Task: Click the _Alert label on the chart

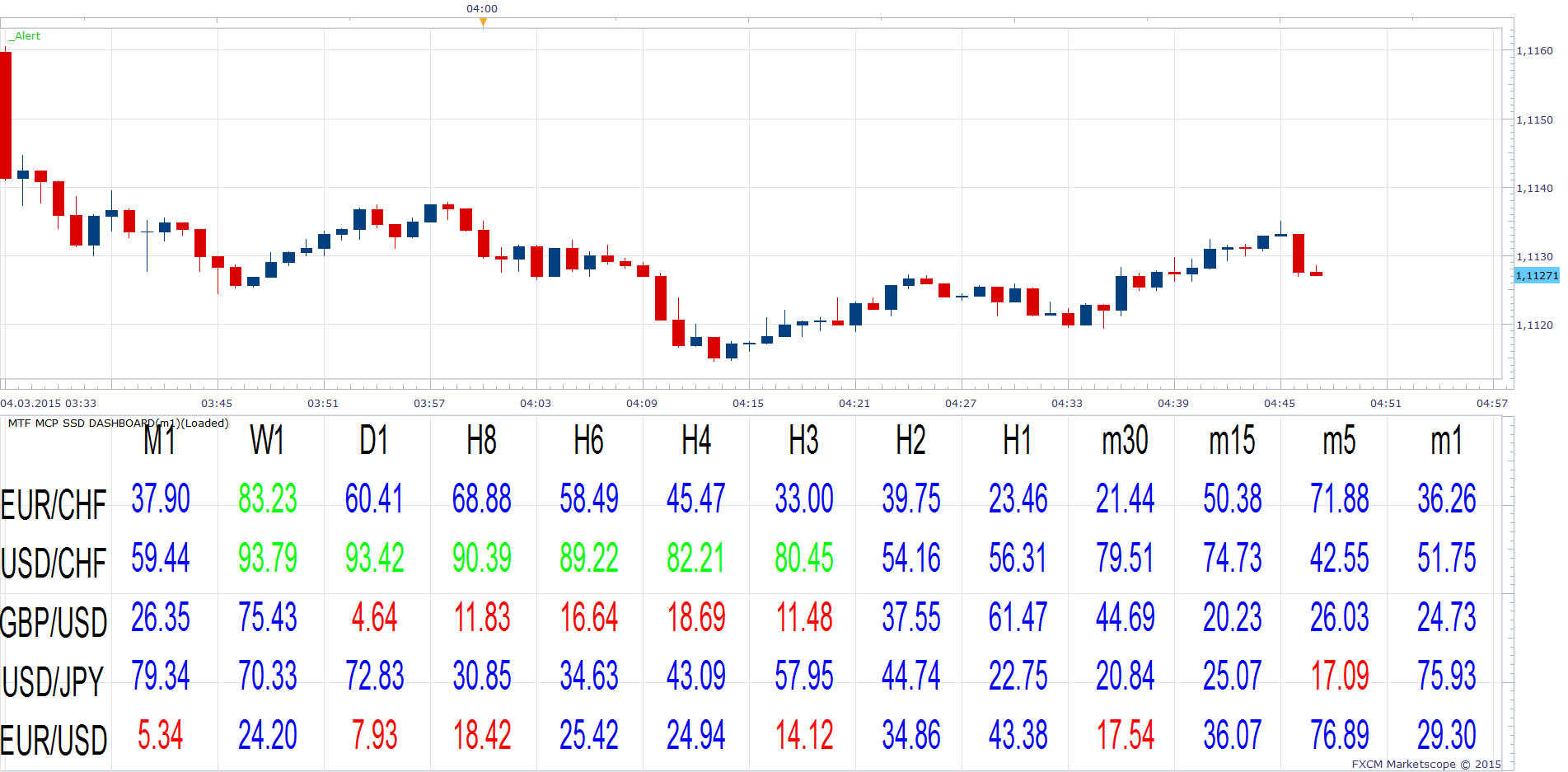Action: (x=26, y=36)
